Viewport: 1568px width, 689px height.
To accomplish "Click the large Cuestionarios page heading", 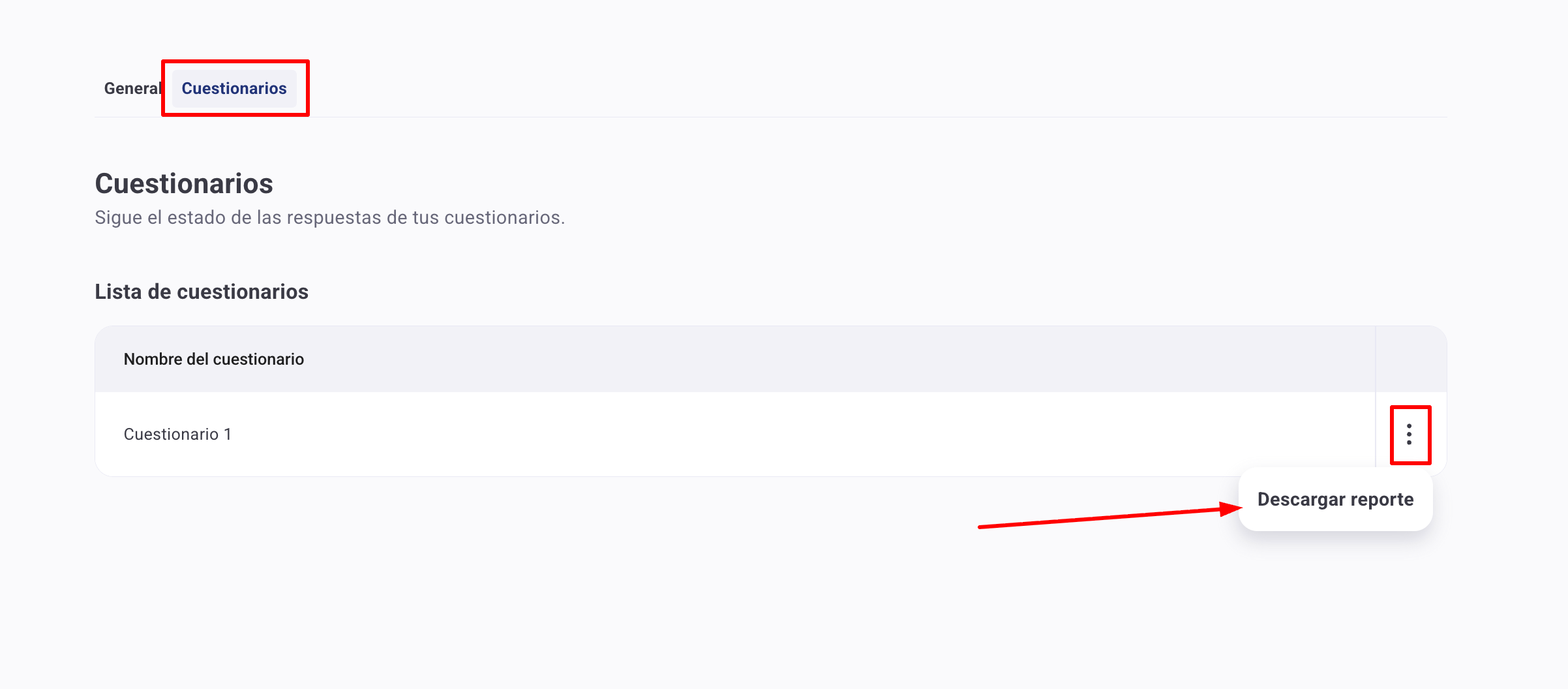I will [x=184, y=183].
